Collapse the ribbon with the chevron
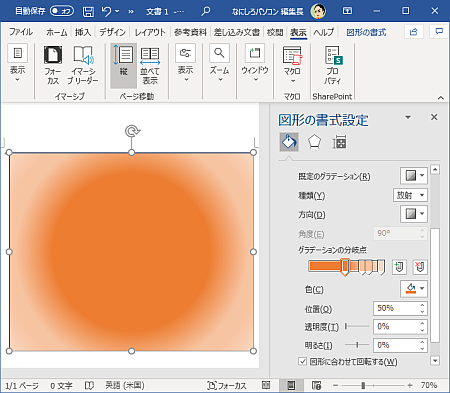This screenshot has height=393, width=450. [x=441, y=98]
